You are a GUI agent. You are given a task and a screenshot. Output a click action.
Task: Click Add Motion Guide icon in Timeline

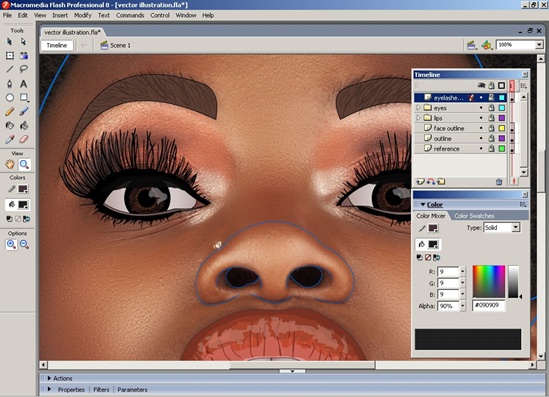click(x=431, y=181)
